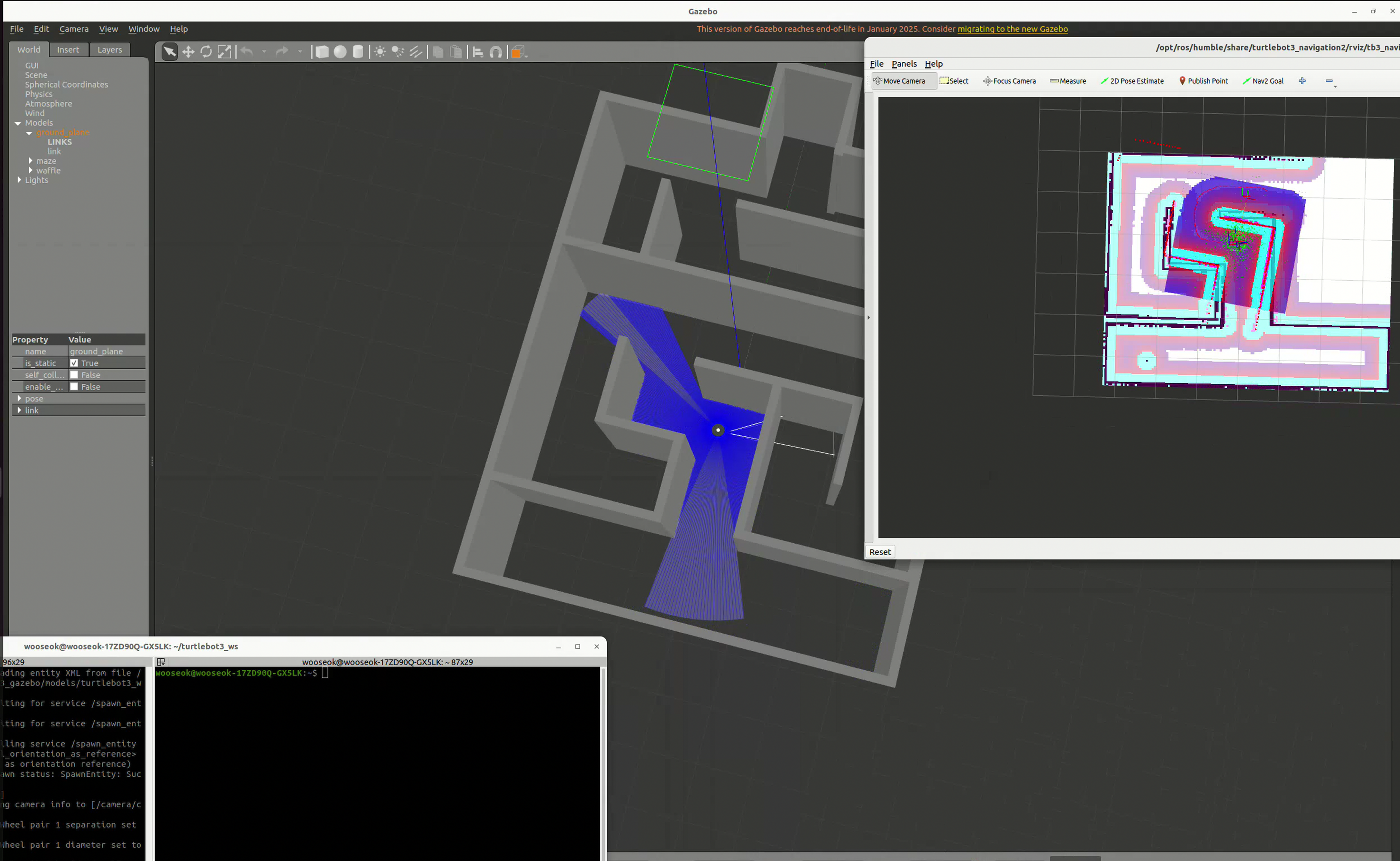This screenshot has width=1400, height=861.
Task: Switch to the Insert tab
Action: [x=69, y=49]
